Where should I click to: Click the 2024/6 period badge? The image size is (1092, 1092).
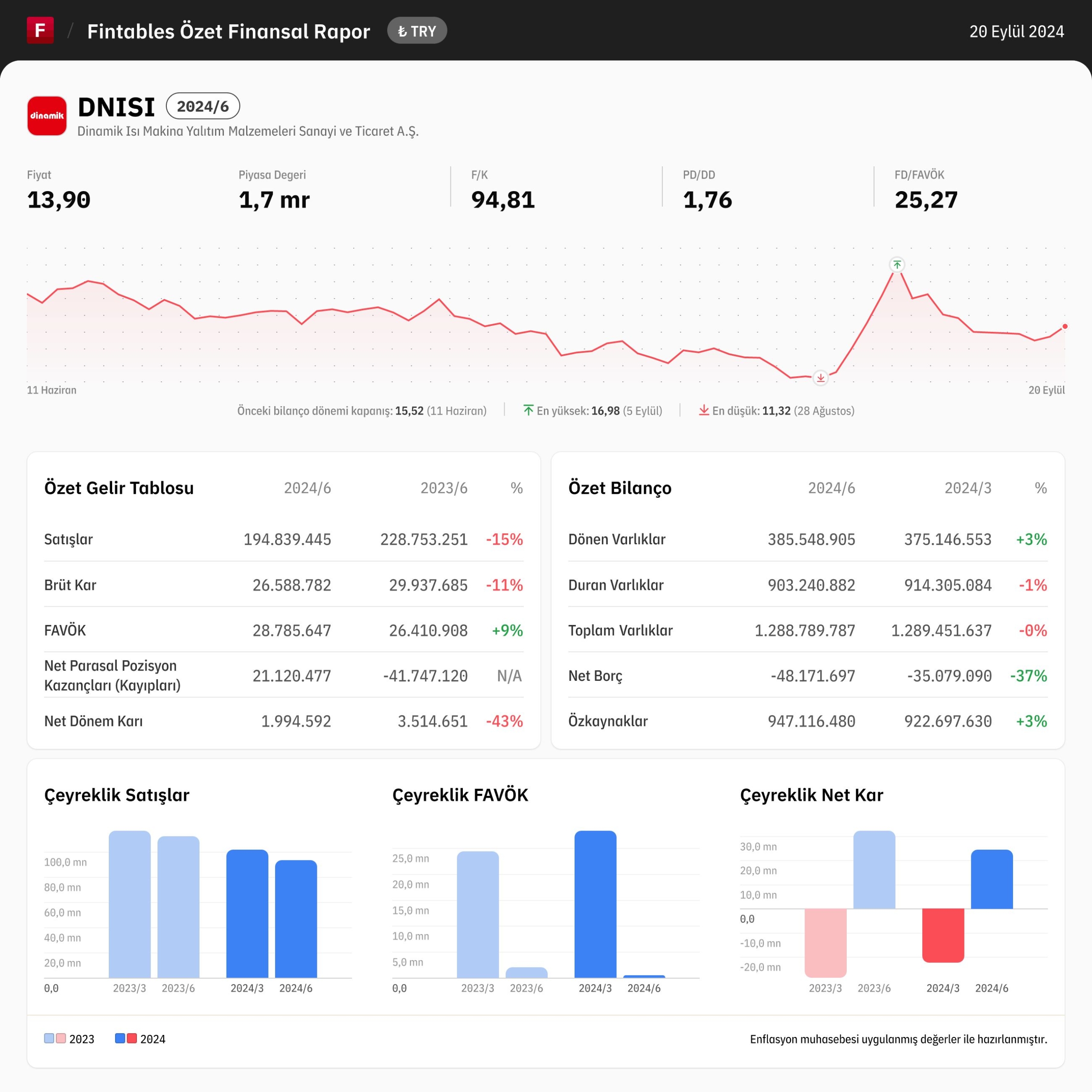click(x=203, y=106)
